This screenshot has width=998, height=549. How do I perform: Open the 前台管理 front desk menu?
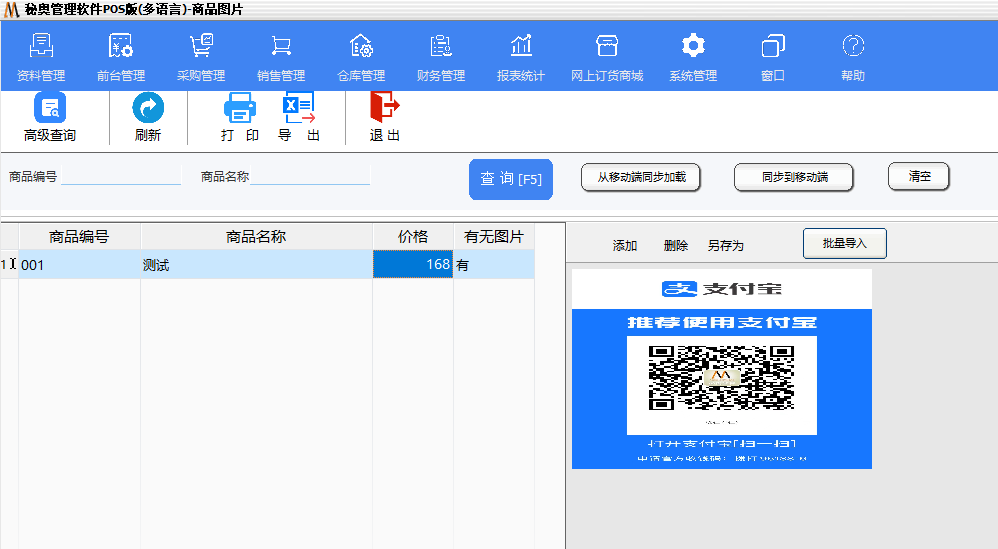click(121, 57)
